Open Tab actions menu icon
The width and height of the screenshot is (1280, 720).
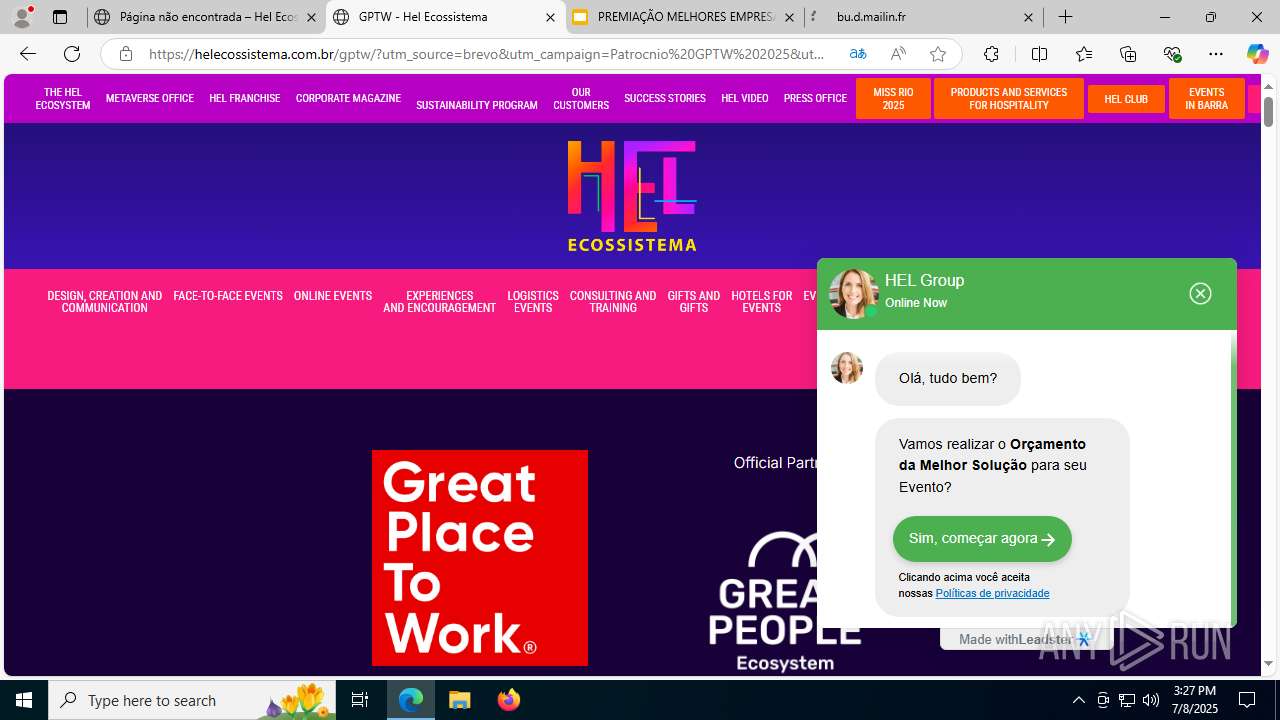pyautogui.click(x=60, y=17)
